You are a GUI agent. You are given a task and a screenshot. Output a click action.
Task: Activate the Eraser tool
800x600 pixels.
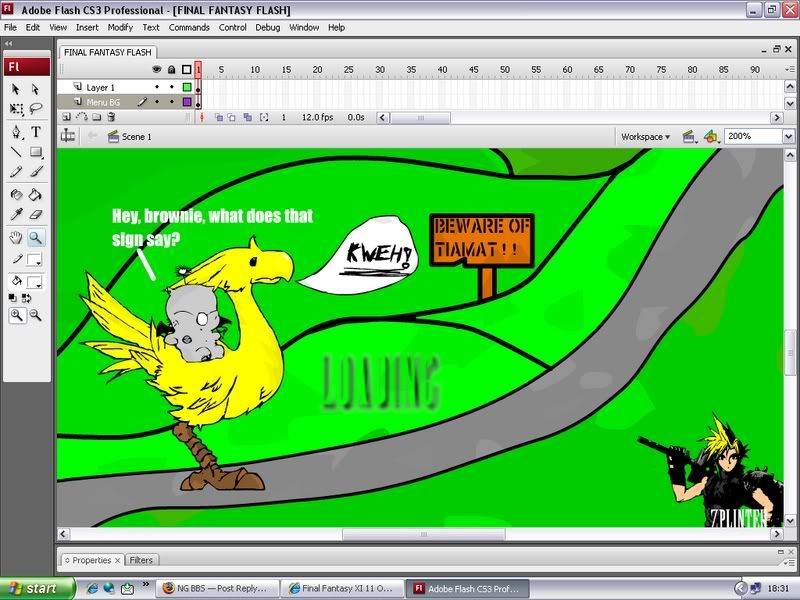36,214
